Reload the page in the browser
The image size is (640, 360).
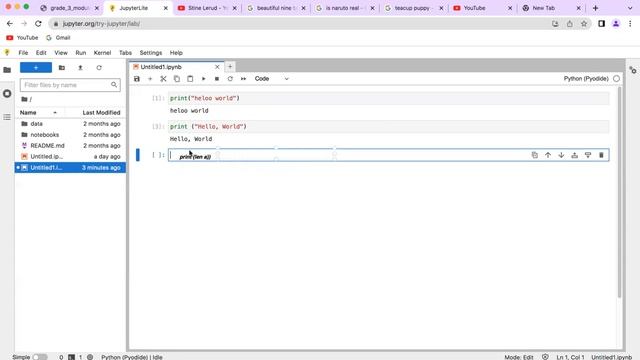point(38,24)
